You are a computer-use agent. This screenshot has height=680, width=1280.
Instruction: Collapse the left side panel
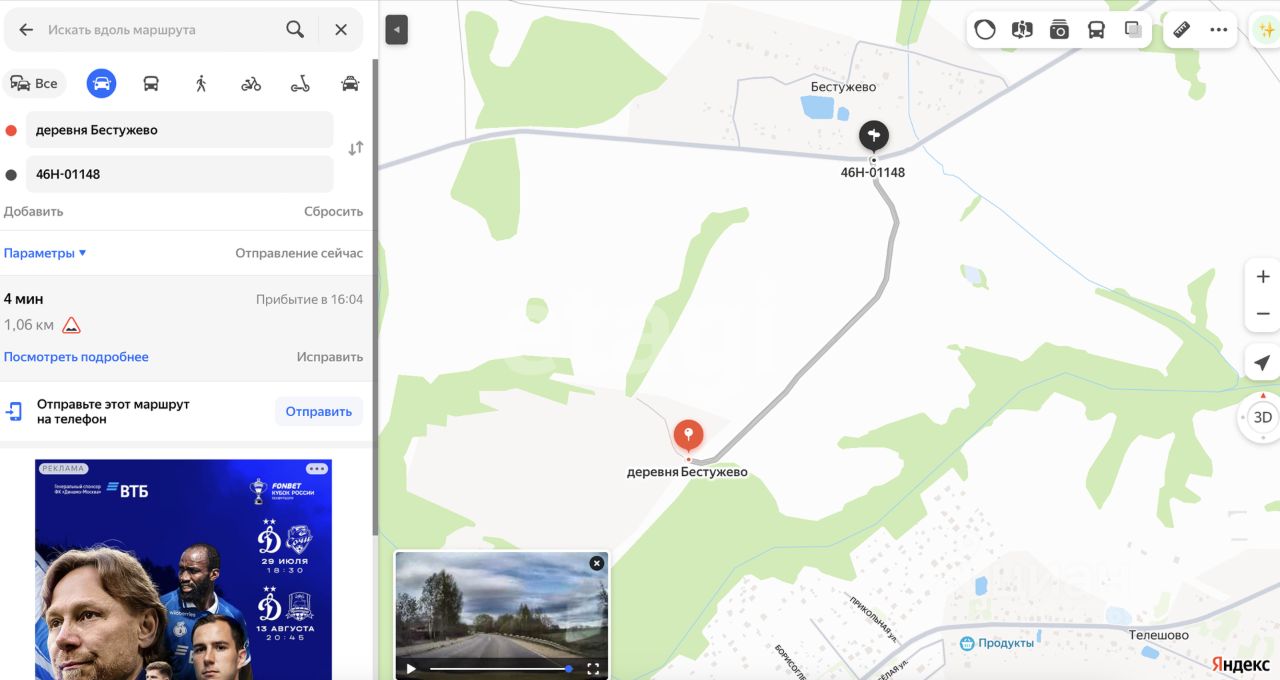click(x=397, y=30)
